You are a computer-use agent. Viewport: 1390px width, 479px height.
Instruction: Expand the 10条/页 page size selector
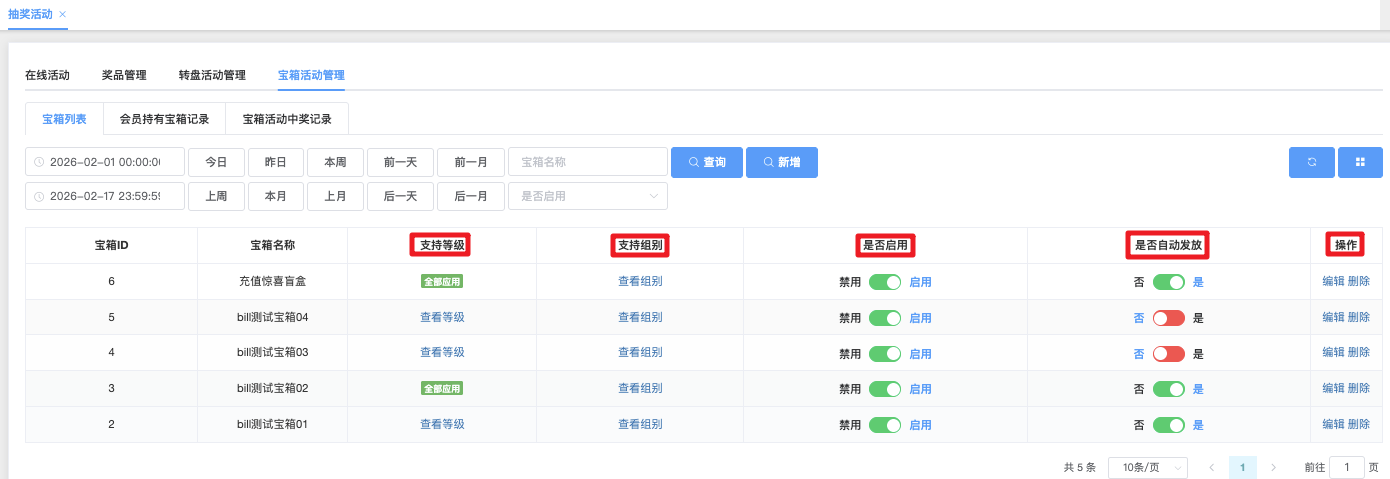pyautogui.click(x=1147, y=467)
